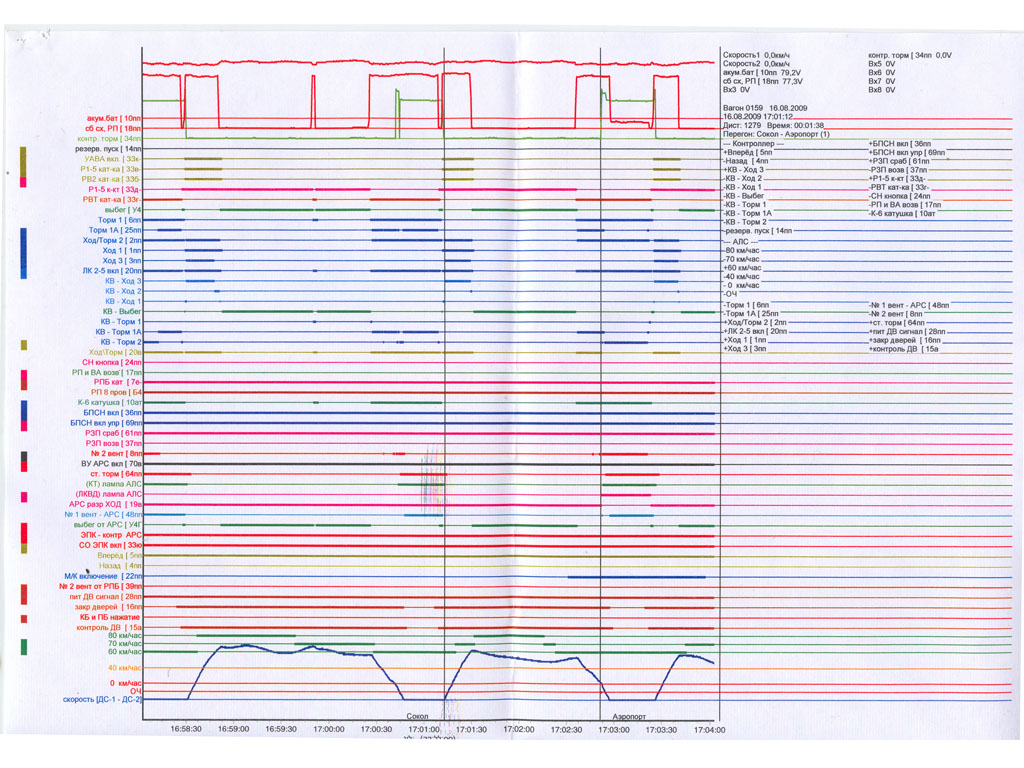The height and width of the screenshot is (768, 1024).
Task: Select the 16:58:30 time axis label
Action: 185,730
